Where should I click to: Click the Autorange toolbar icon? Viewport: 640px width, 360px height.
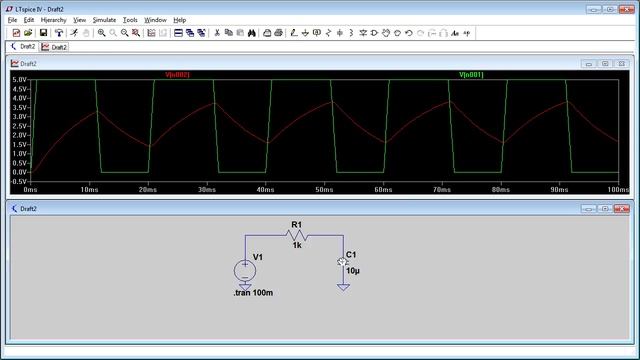151,33
